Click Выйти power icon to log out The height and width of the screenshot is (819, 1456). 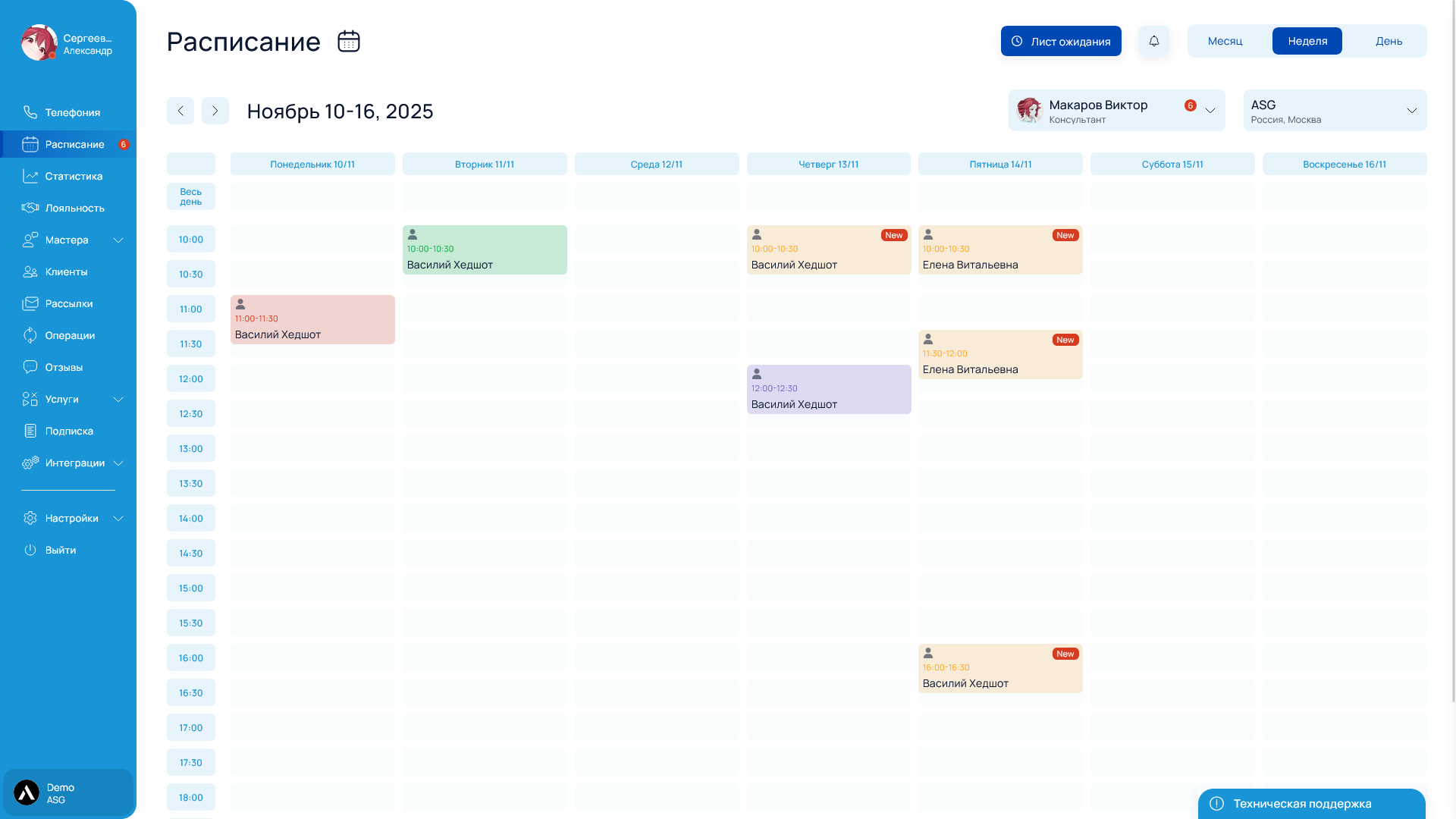click(30, 550)
